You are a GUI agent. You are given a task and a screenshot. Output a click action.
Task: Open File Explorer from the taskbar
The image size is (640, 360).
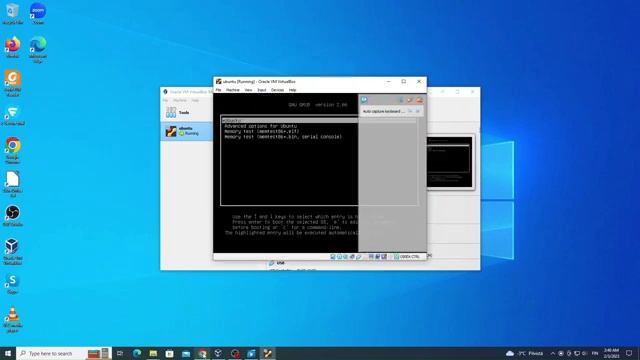coord(153,353)
